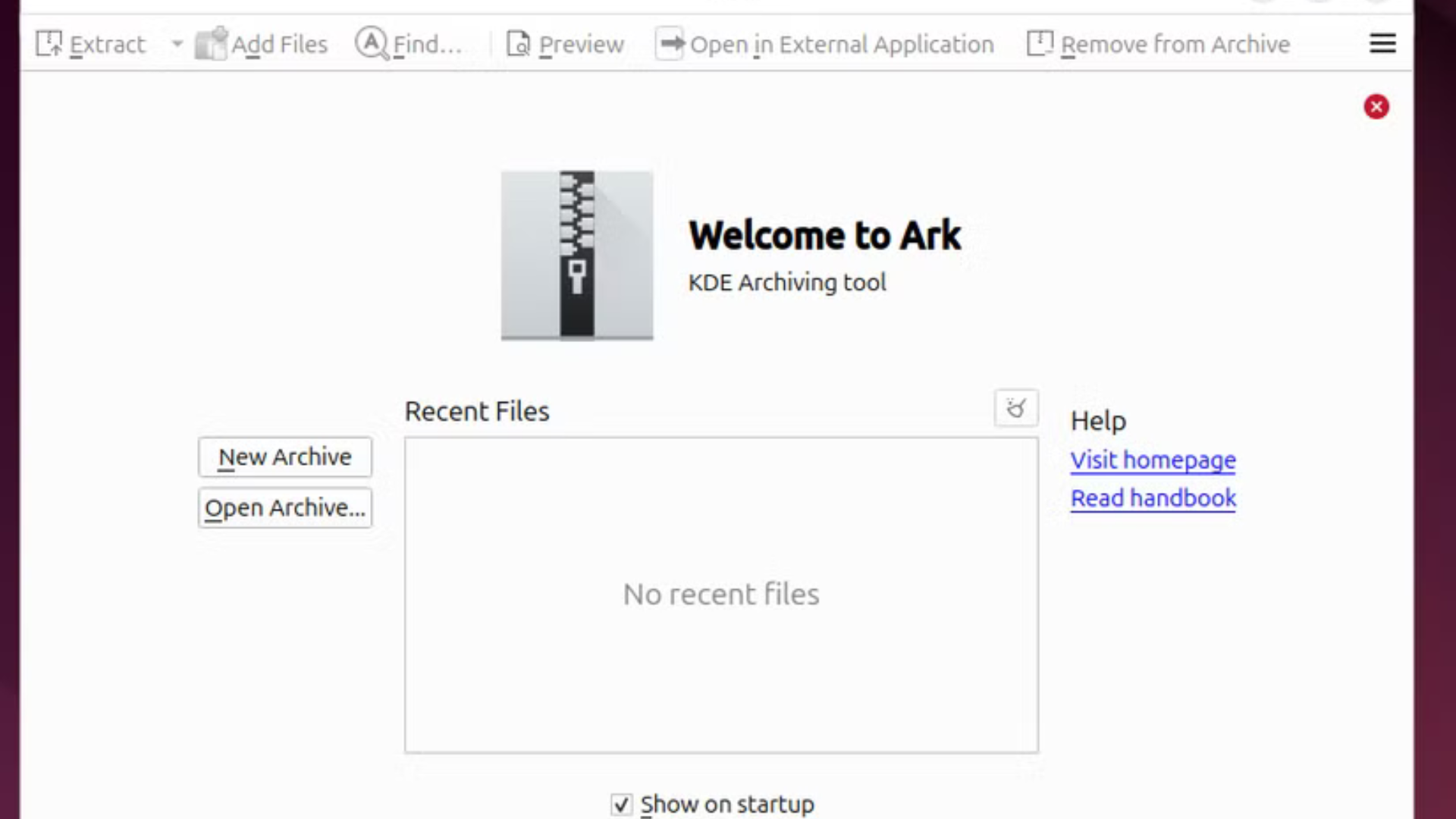Open the Find tool via its magnifier icon
Viewport: 1456px width, 819px height.
[x=371, y=43]
